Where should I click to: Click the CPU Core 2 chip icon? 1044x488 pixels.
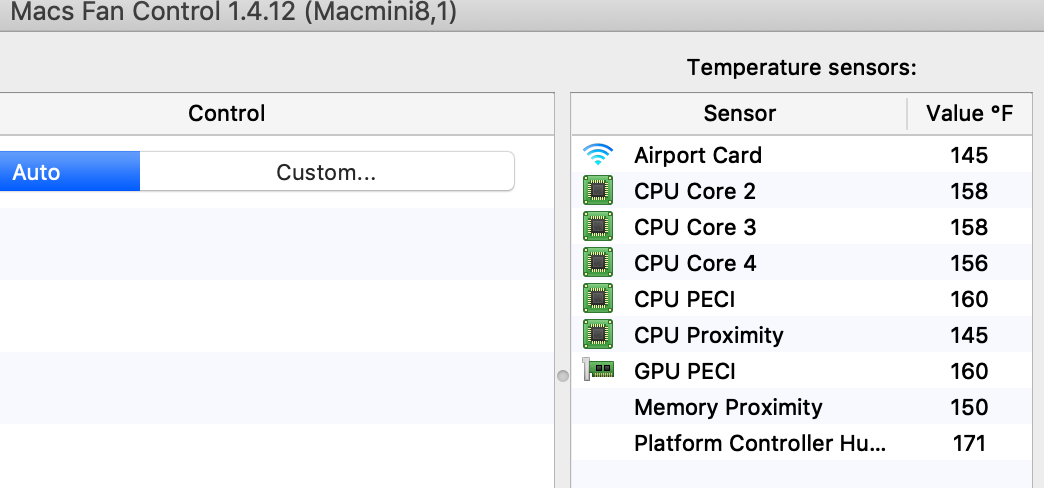click(598, 191)
